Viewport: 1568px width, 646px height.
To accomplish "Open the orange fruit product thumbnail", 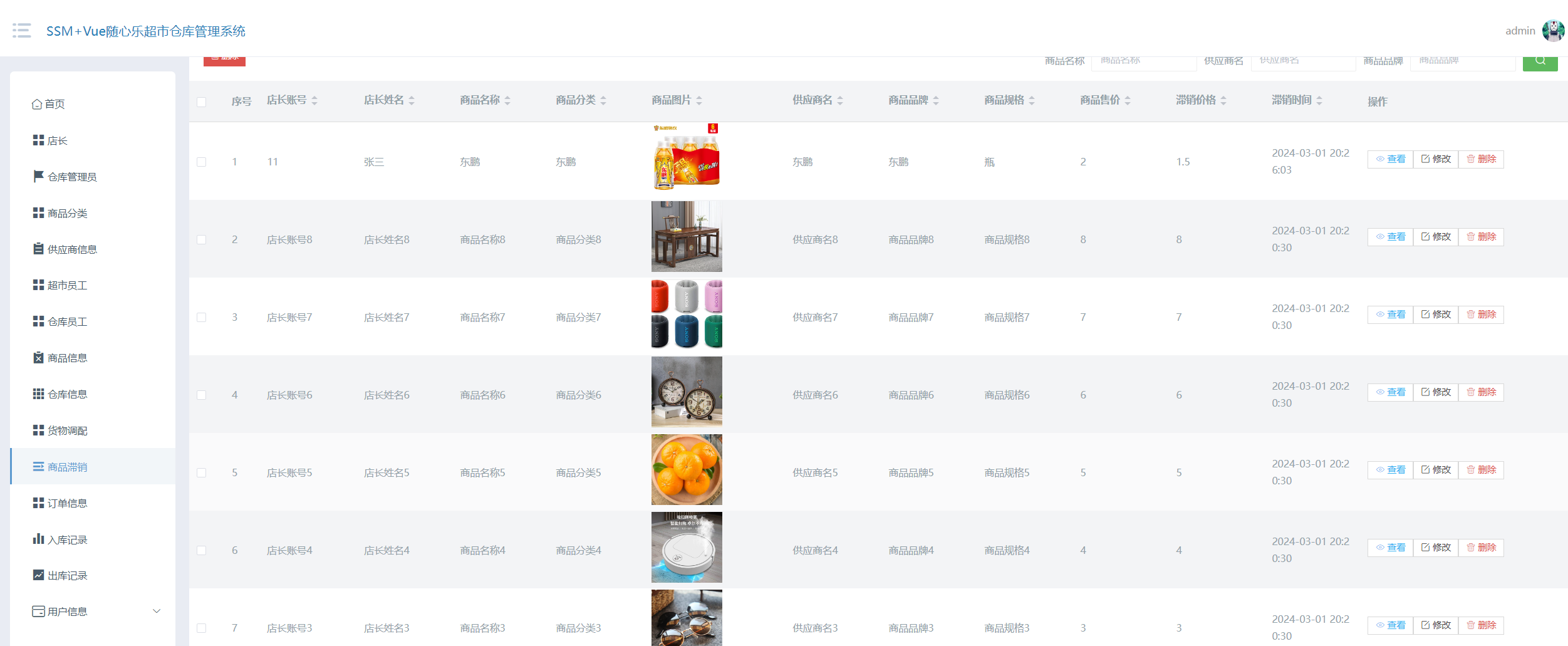I will (687, 470).
